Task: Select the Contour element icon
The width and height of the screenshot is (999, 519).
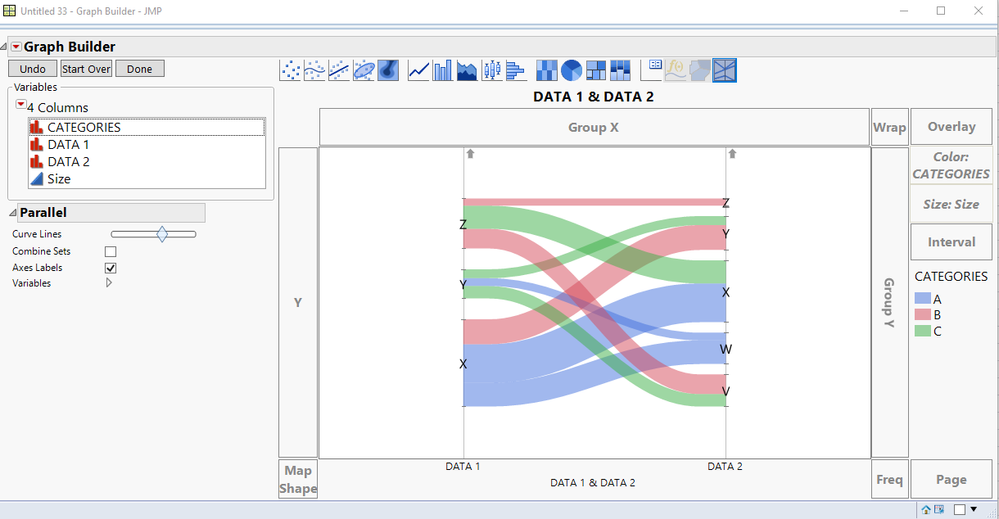Action: click(x=388, y=70)
